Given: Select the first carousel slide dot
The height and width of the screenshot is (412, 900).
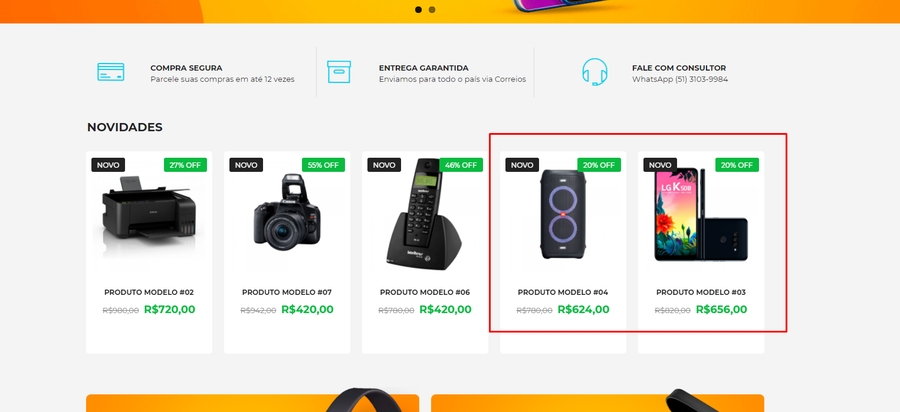Looking at the screenshot, I should [x=418, y=10].
